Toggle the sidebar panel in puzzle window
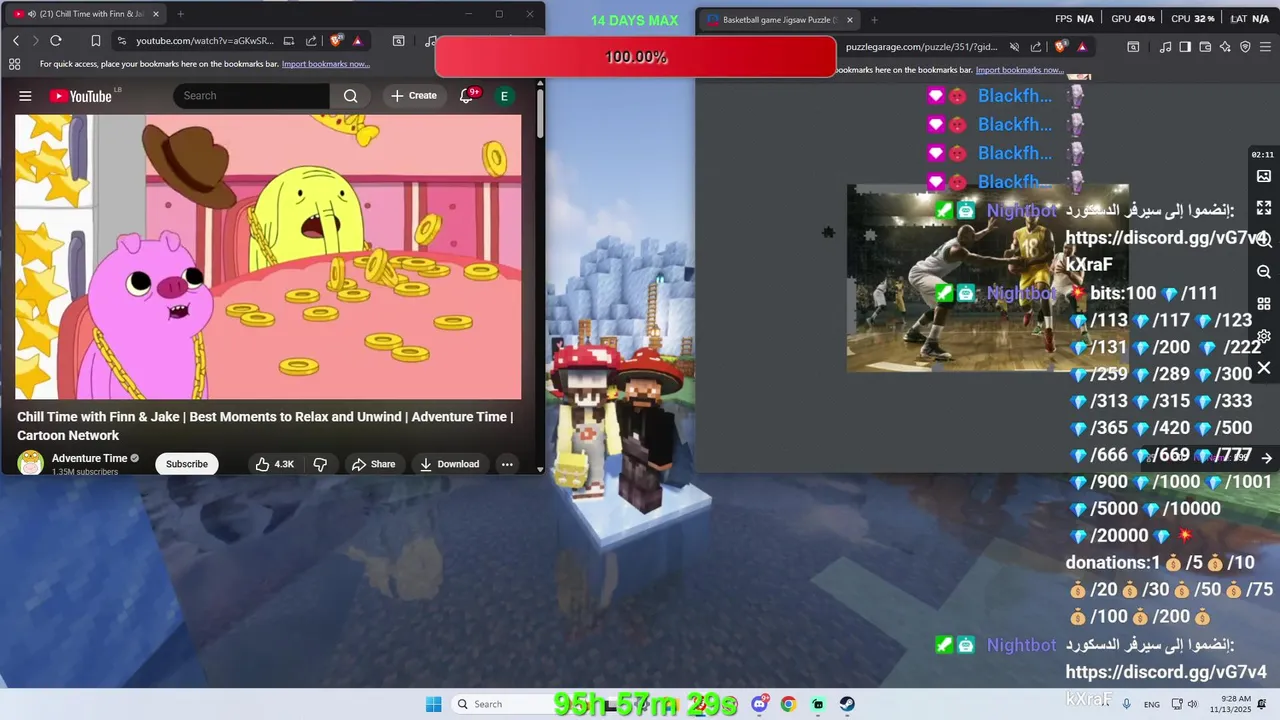 click(x=1185, y=46)
